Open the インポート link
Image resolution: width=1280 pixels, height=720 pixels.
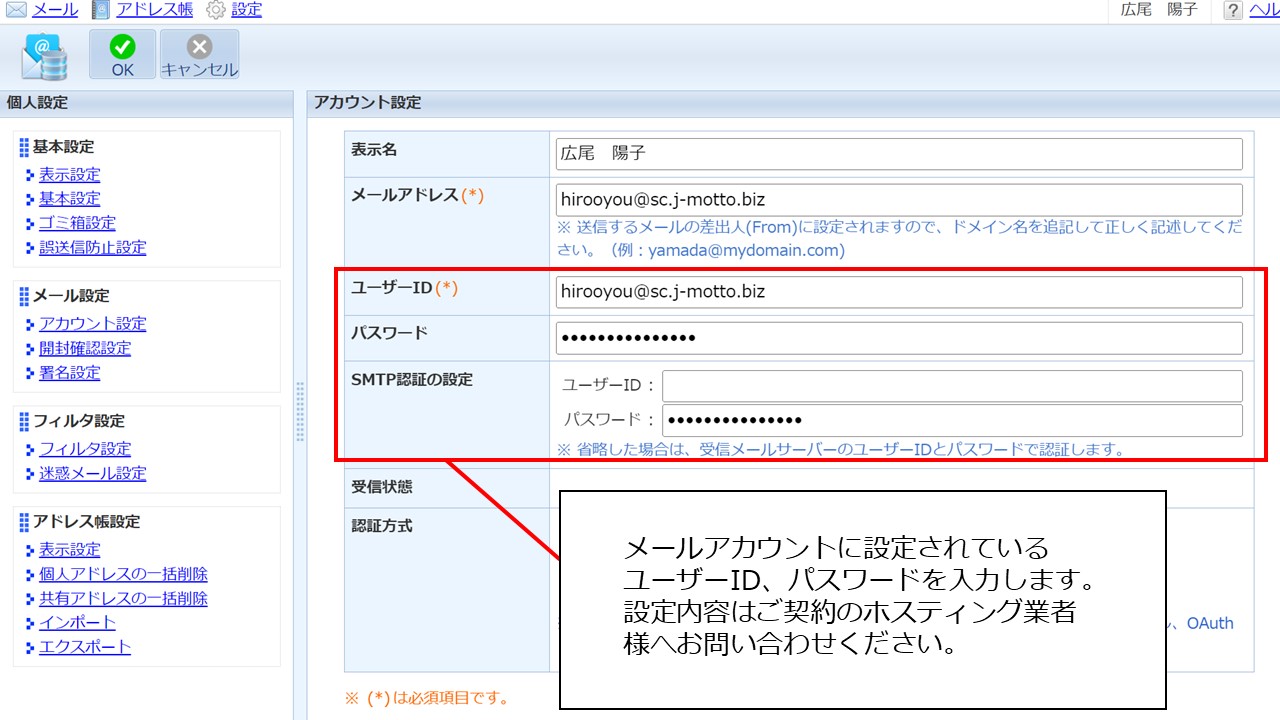[77, 622]
